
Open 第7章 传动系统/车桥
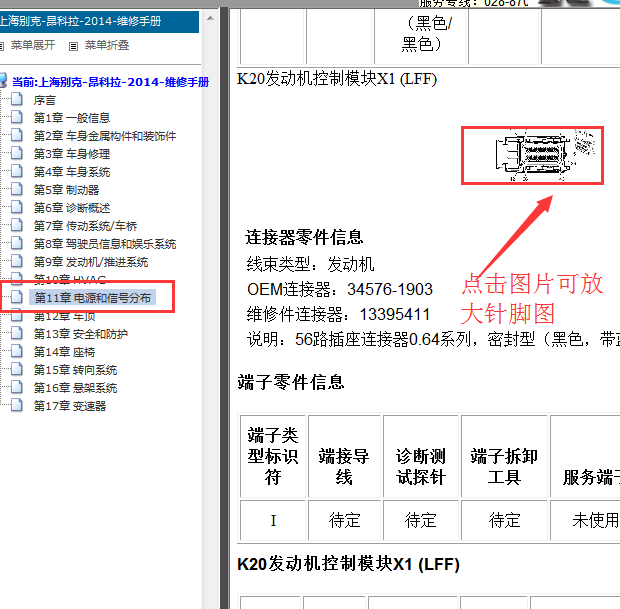pos(85,226)
